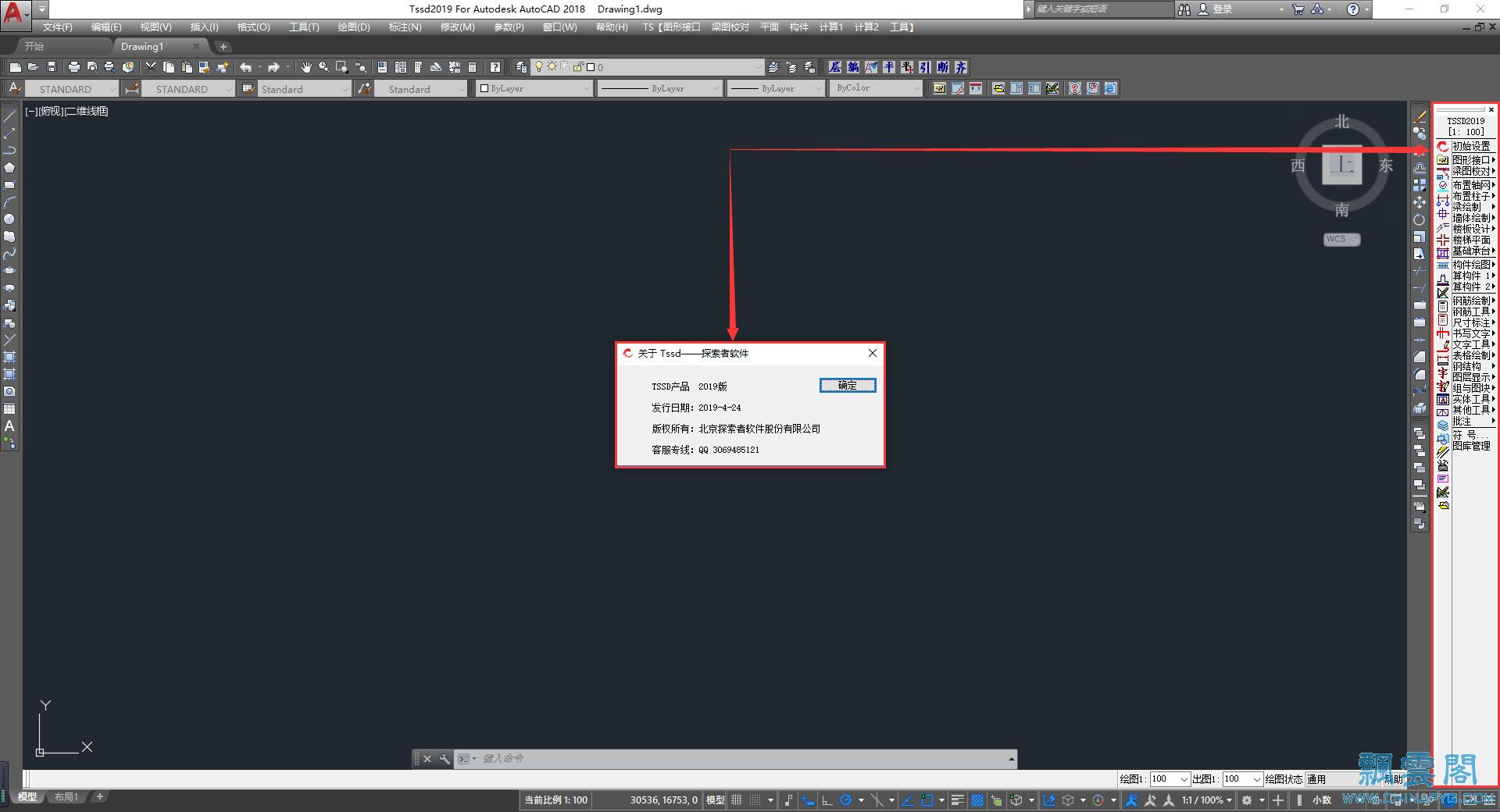Open the toolbar Help question-mark icon

[495, 67]
